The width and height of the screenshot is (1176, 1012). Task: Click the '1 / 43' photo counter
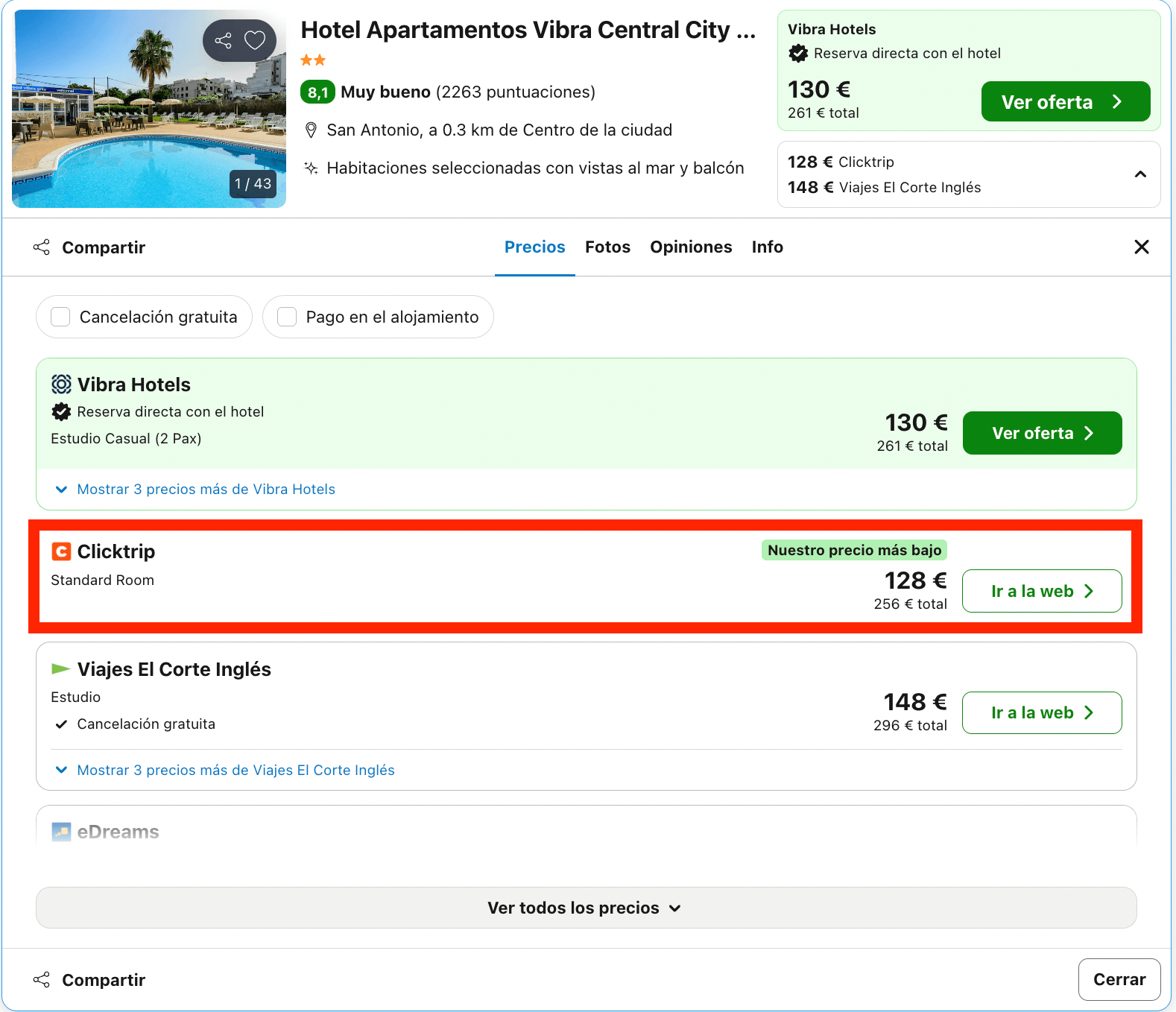[x=253, y=184]
